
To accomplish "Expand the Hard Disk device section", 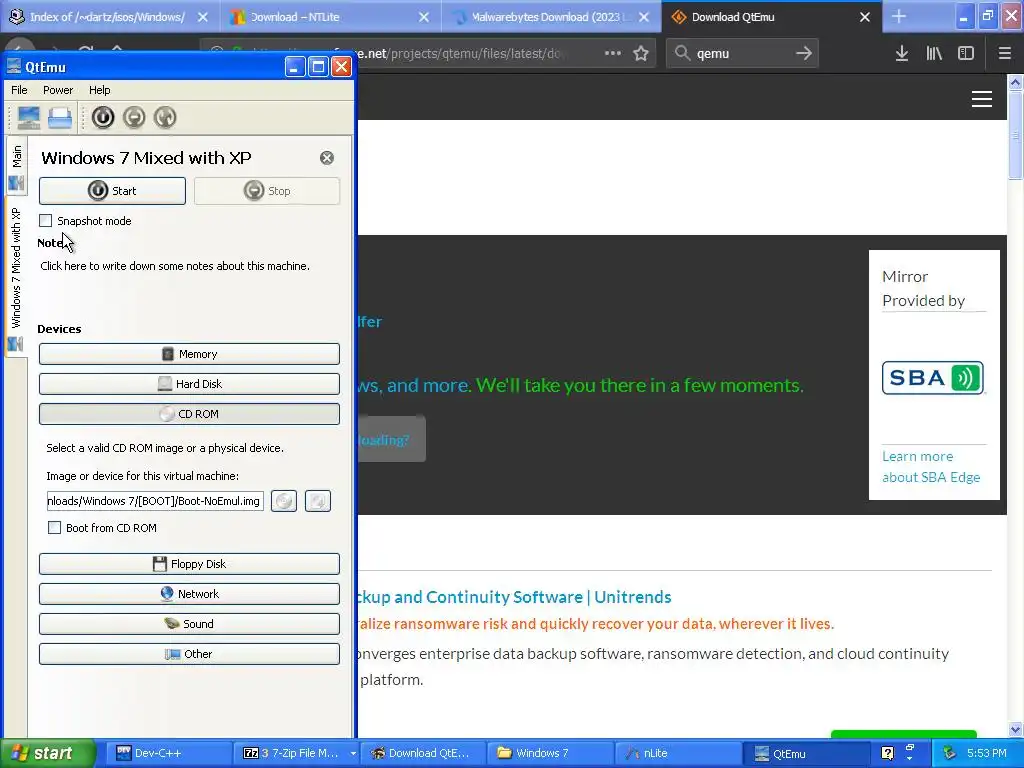I will pos(189,384).
